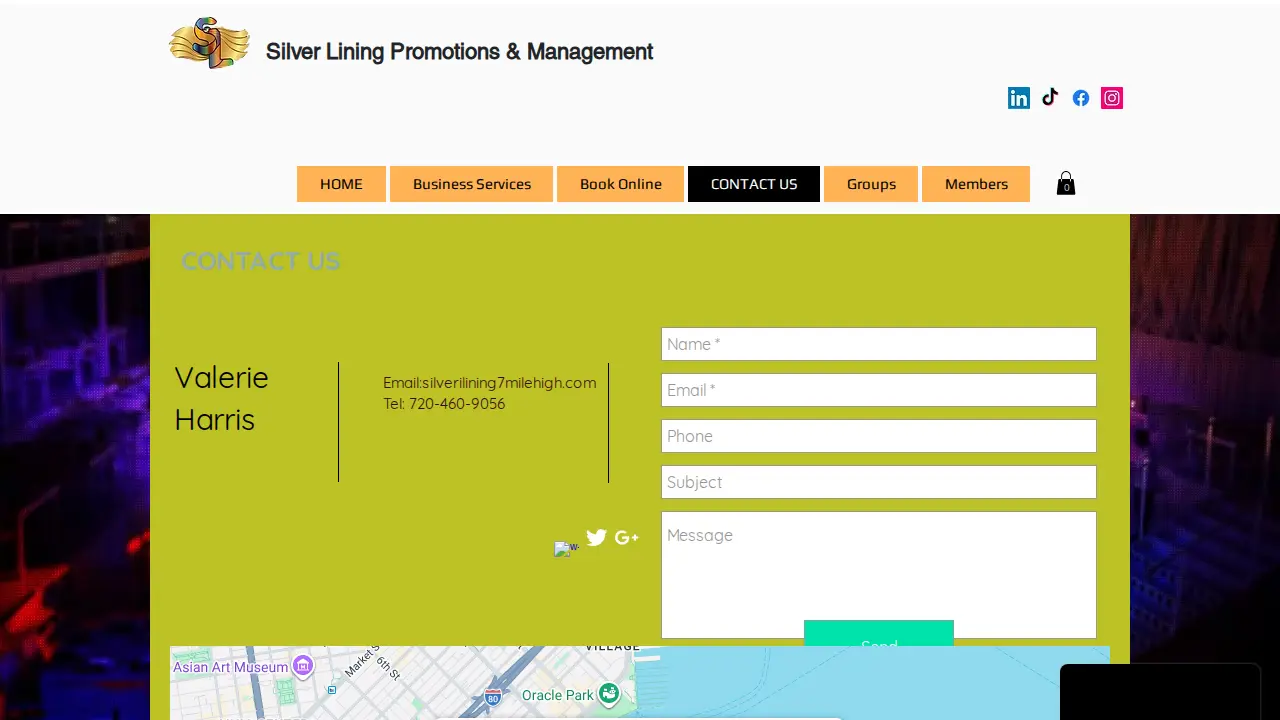Open the Facebook social icon
Viewport: 1280px width, 720px height.
click(x=1081, y=98)
